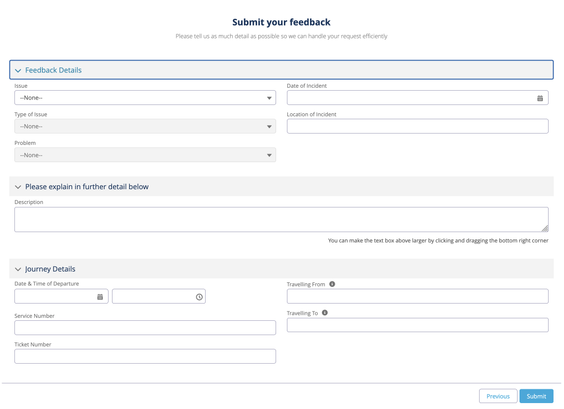Click the Travelling To field
The height and width of the screenshot is (409, 564).
[418, 325]
